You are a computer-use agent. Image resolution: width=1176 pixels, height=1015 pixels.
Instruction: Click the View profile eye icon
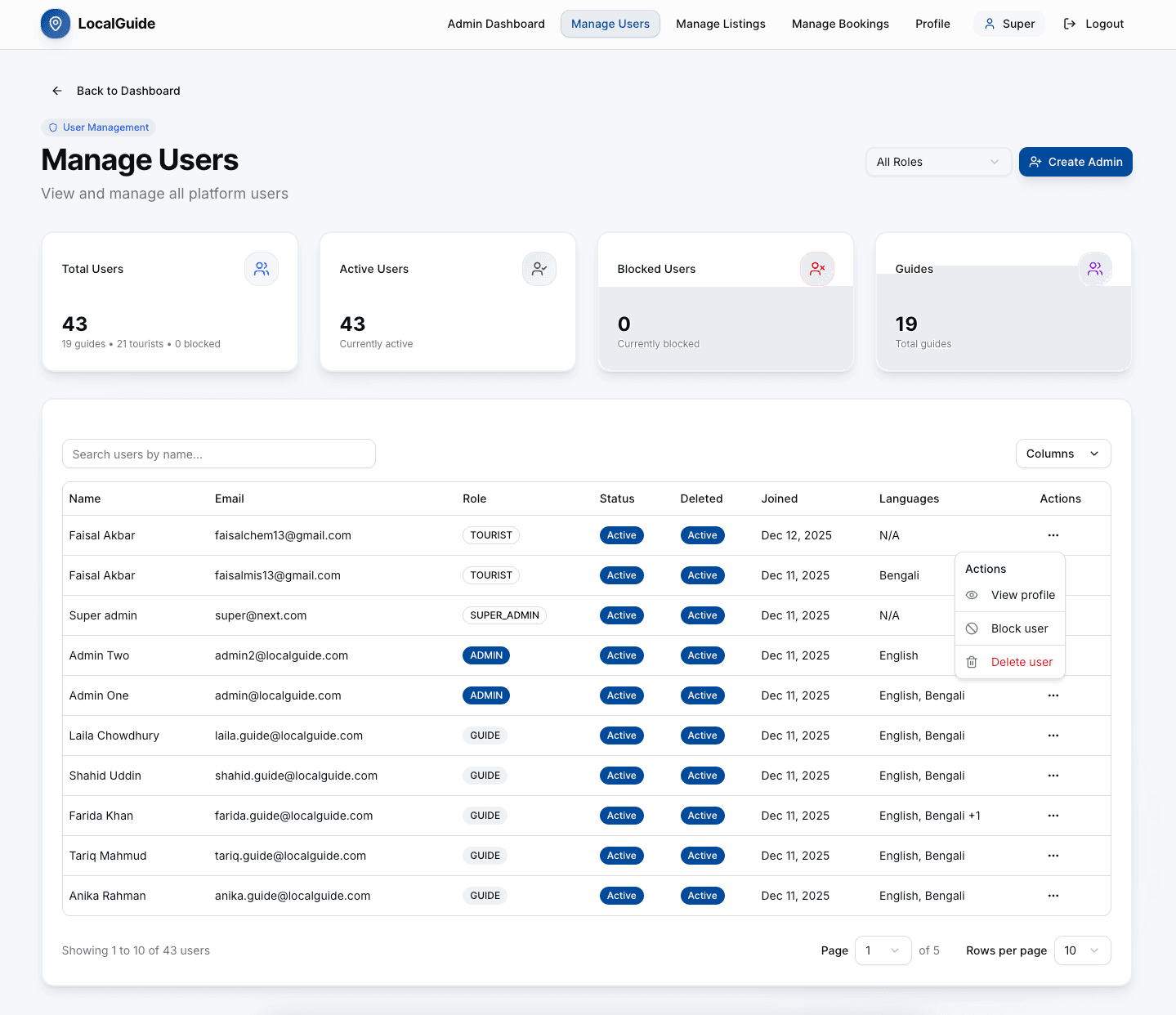[x=972, y=595]
